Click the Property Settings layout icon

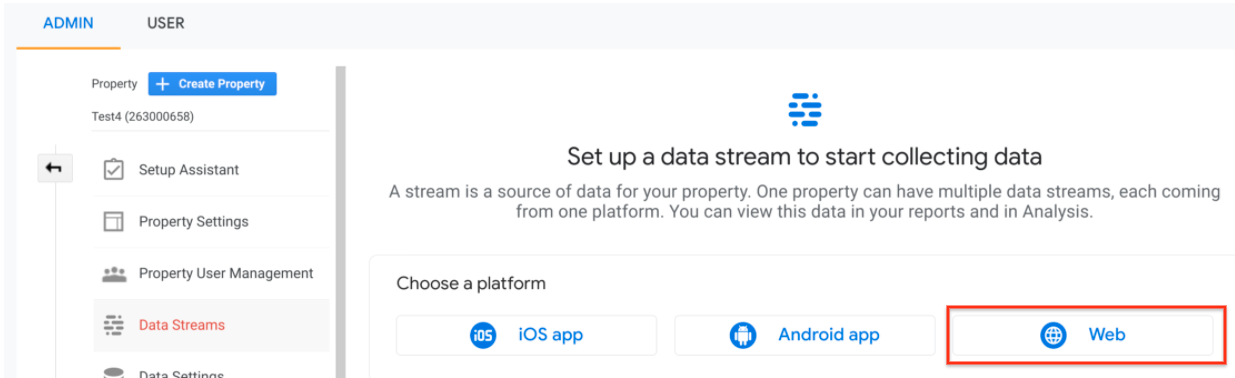[x=114, y=222]
